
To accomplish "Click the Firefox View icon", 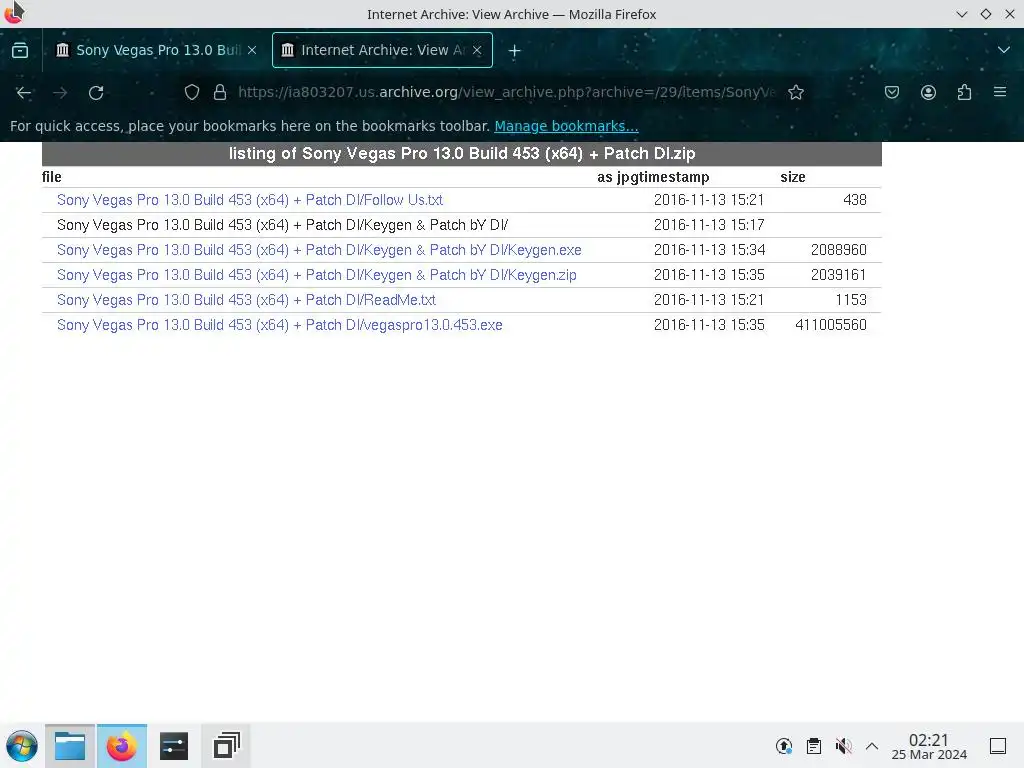I will [20, 50].
